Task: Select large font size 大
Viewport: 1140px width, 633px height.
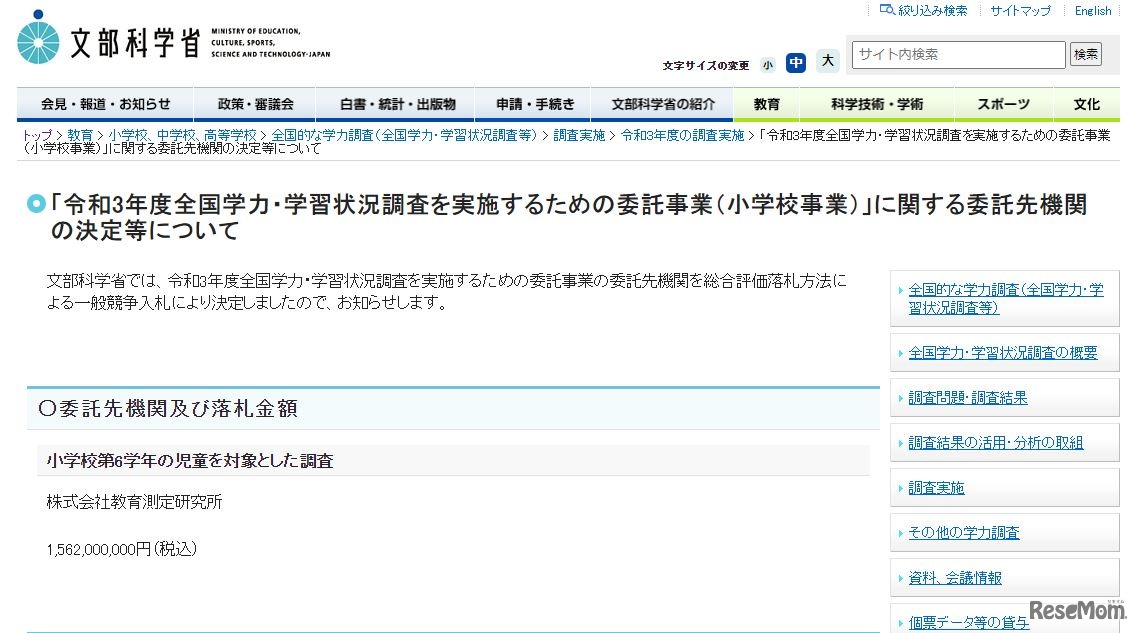Action: pyautogui.click(x=827, y=61)
